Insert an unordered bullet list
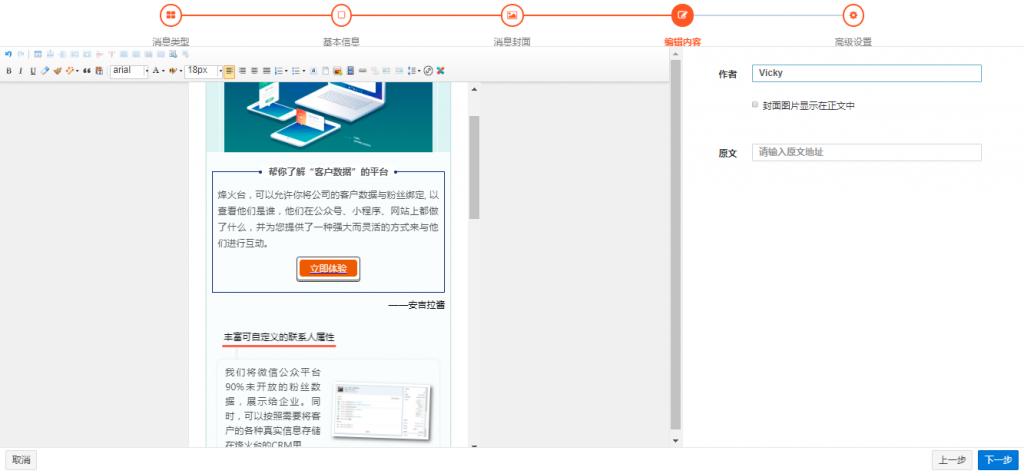The width and height of the screenshot is (1024, 474). 296,71
